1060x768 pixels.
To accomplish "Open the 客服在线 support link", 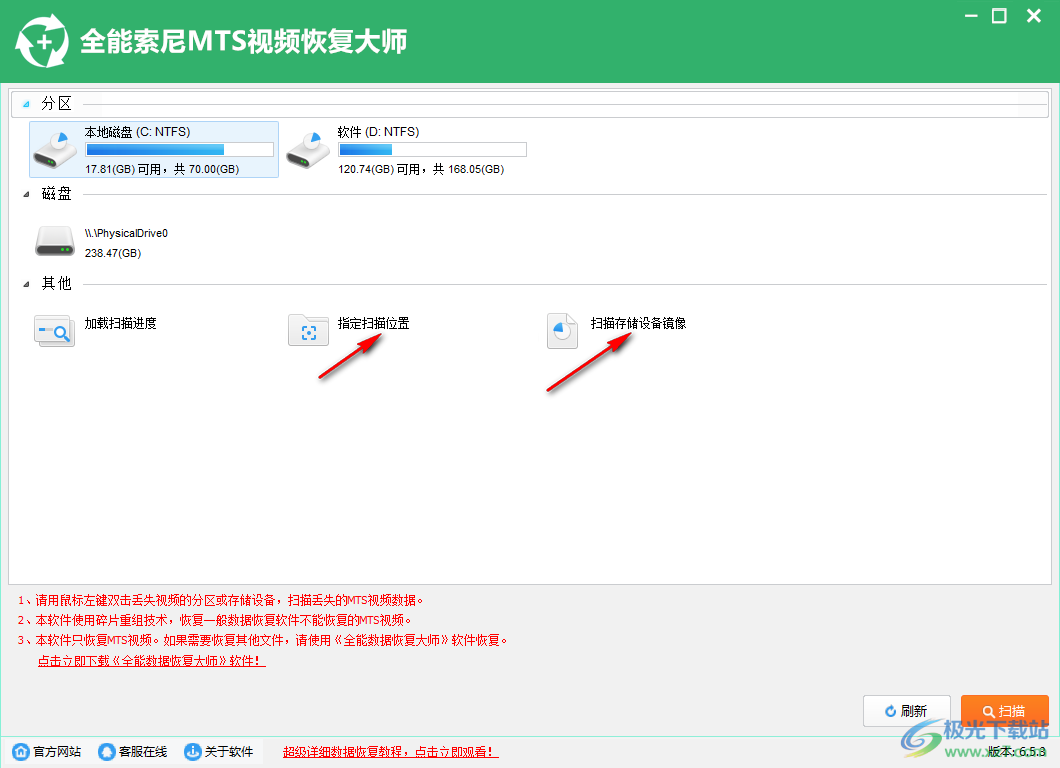I will point(143,751).
